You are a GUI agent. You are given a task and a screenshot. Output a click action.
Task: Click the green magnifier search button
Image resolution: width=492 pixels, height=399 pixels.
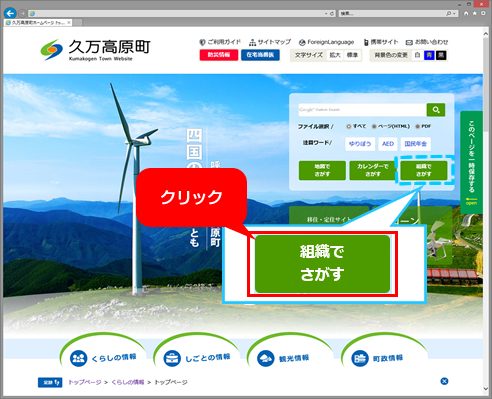pyautogui.click(x=436, y=110)
